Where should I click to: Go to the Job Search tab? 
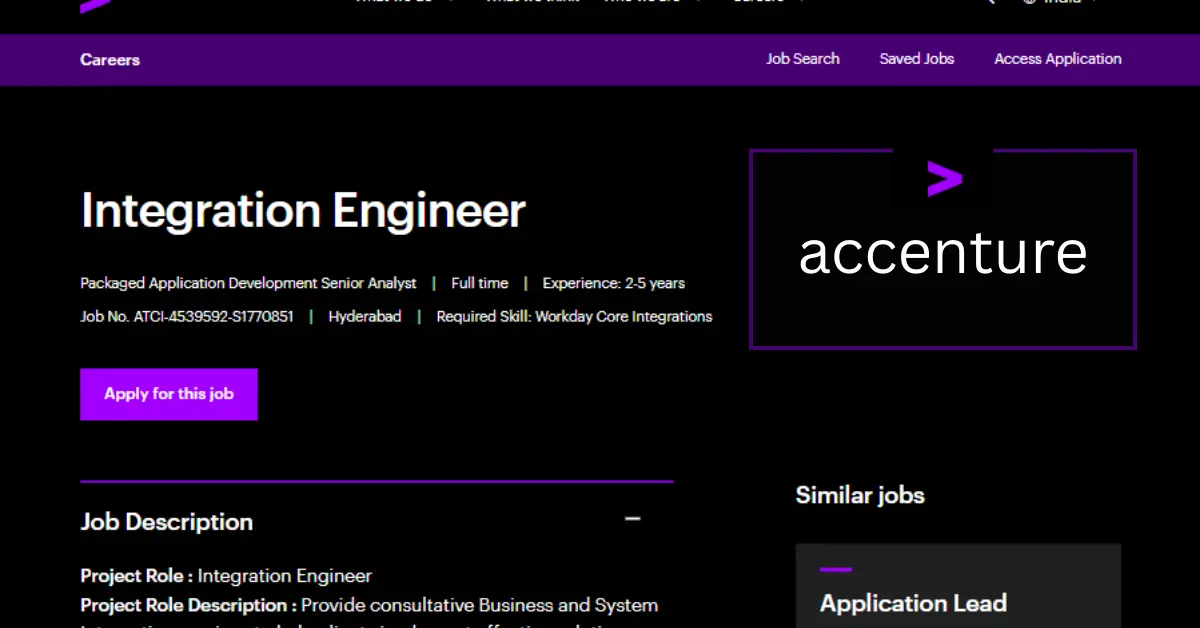click(x=803, y=59)
